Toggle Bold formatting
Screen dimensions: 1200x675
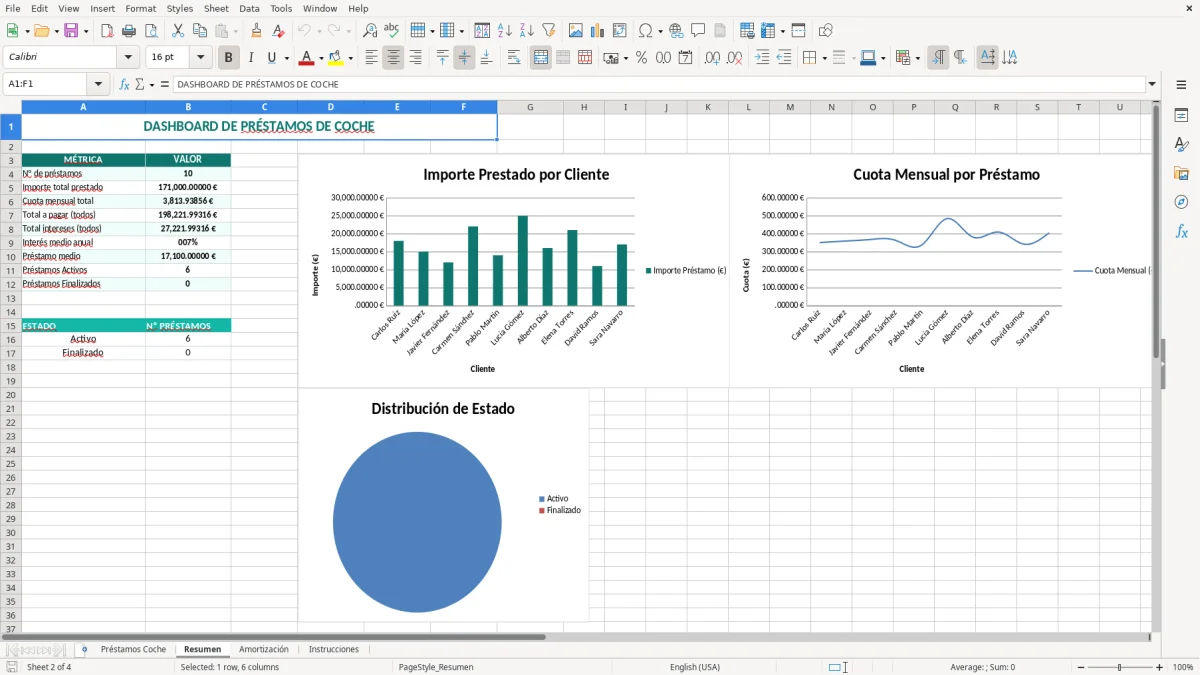click(x=228, y=58)
